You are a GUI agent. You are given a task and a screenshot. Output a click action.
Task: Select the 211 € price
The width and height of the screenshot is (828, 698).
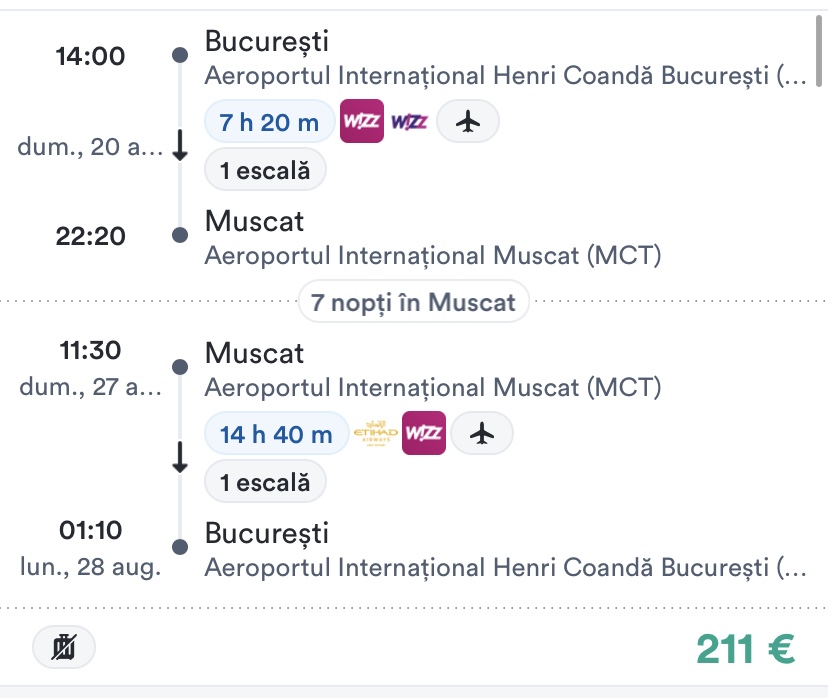745,649
